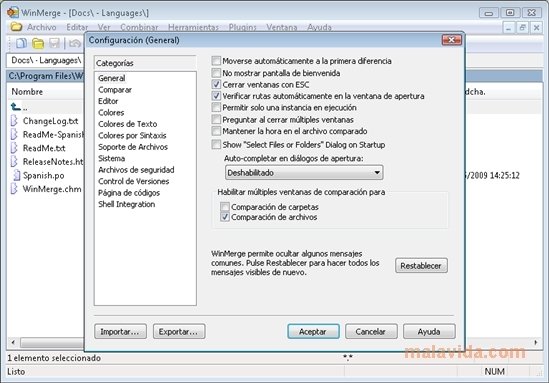
Task: Click the Nombre column header
Action: pyautogui.click(x=27, y=92)
